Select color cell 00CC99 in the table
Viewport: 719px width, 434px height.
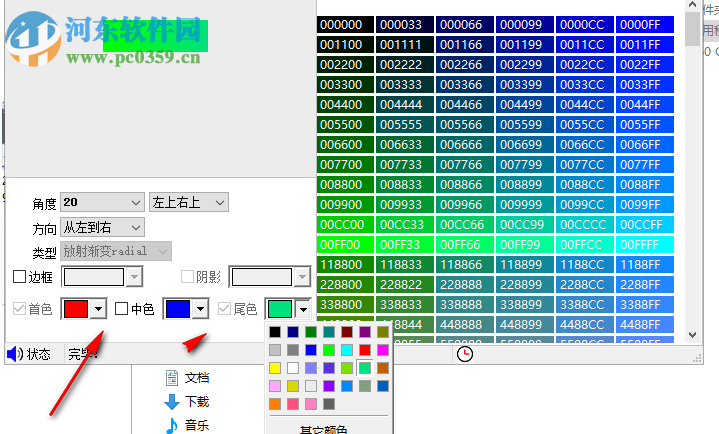pos(525,225)
